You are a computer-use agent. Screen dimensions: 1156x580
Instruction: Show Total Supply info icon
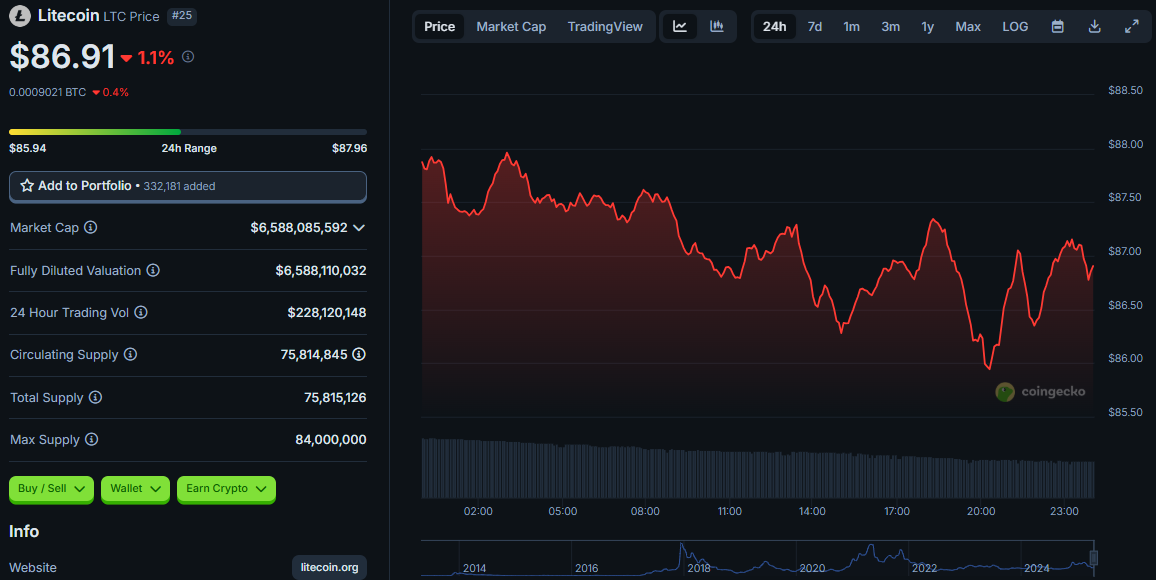coord(95,397)
